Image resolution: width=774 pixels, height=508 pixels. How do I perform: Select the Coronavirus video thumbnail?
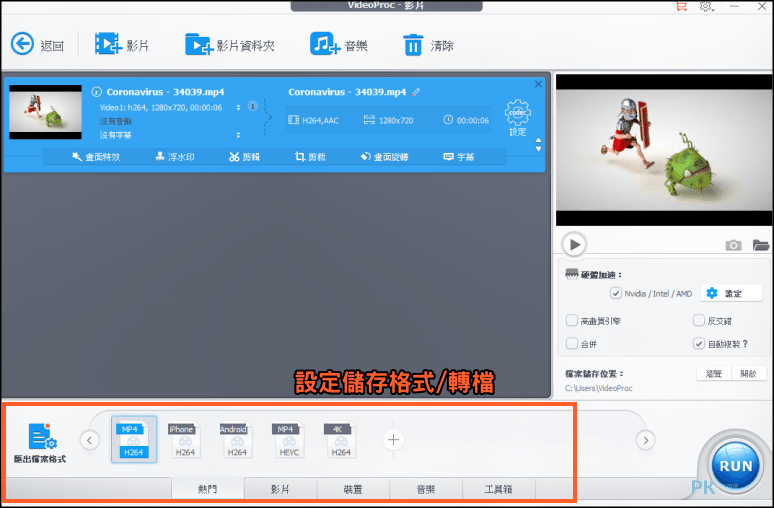point(45,112)
